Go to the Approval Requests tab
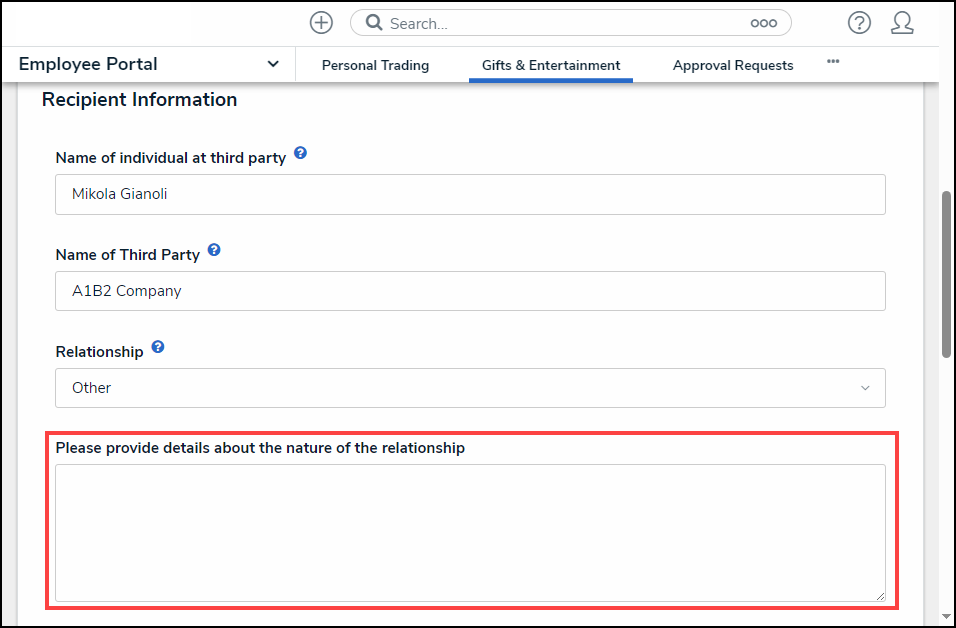This screenshot has height=628, width=956. coord(733,65)
